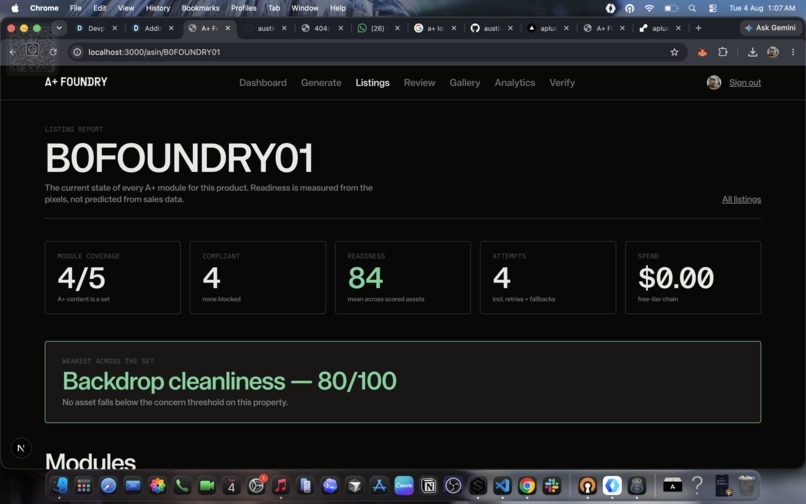This screenshot has height=504, width=806.
Task: Click the Readiness 84 card
Action: (x=402, y=278)
